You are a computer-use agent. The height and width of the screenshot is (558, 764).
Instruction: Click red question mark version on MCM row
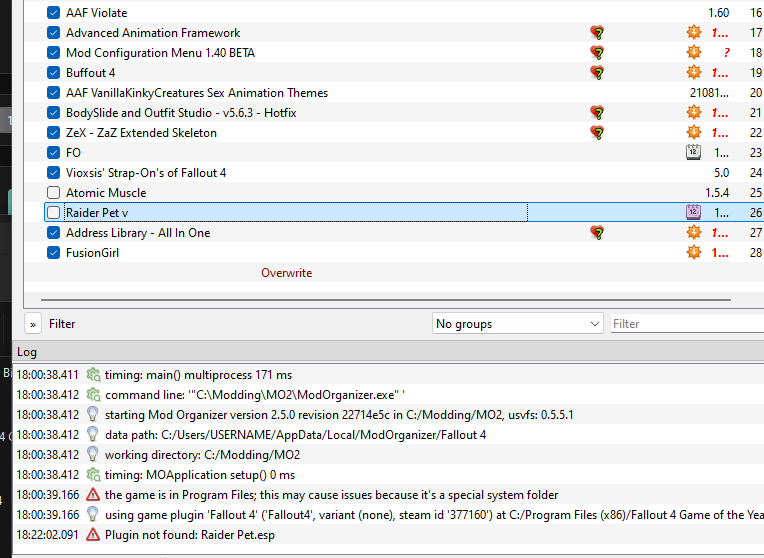tap(726, 53)
